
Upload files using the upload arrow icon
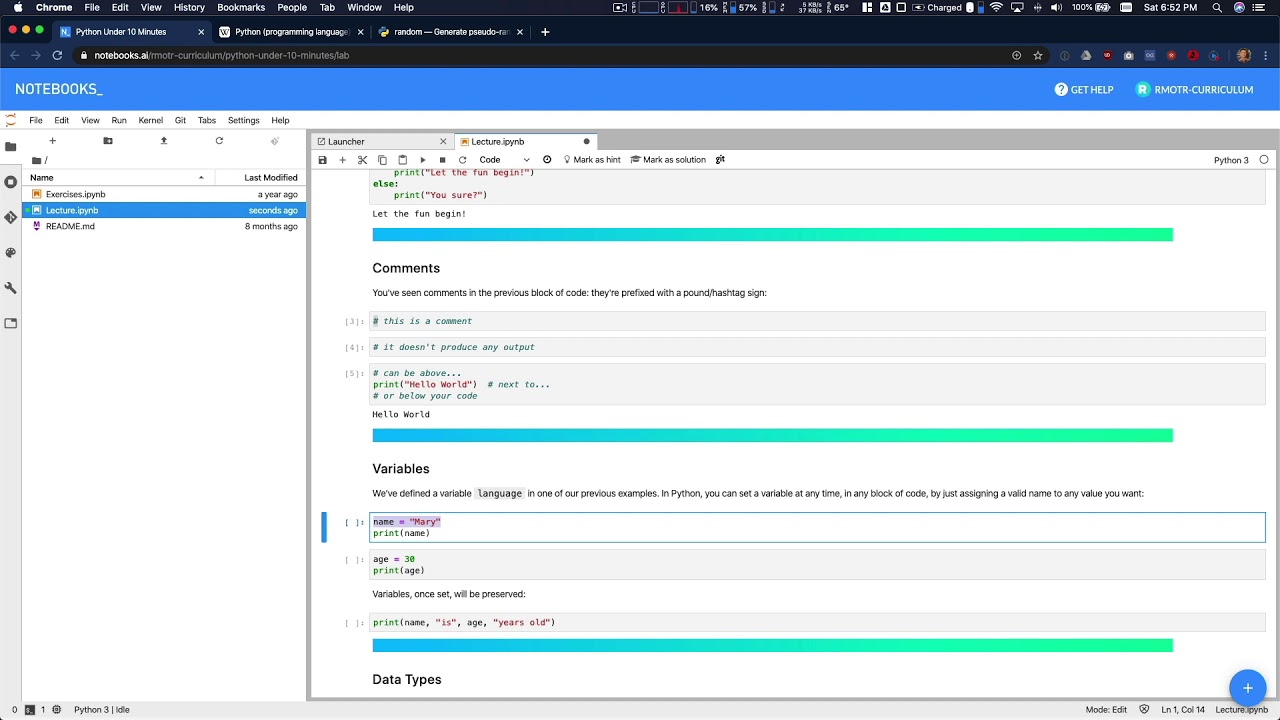coord(164,141)
